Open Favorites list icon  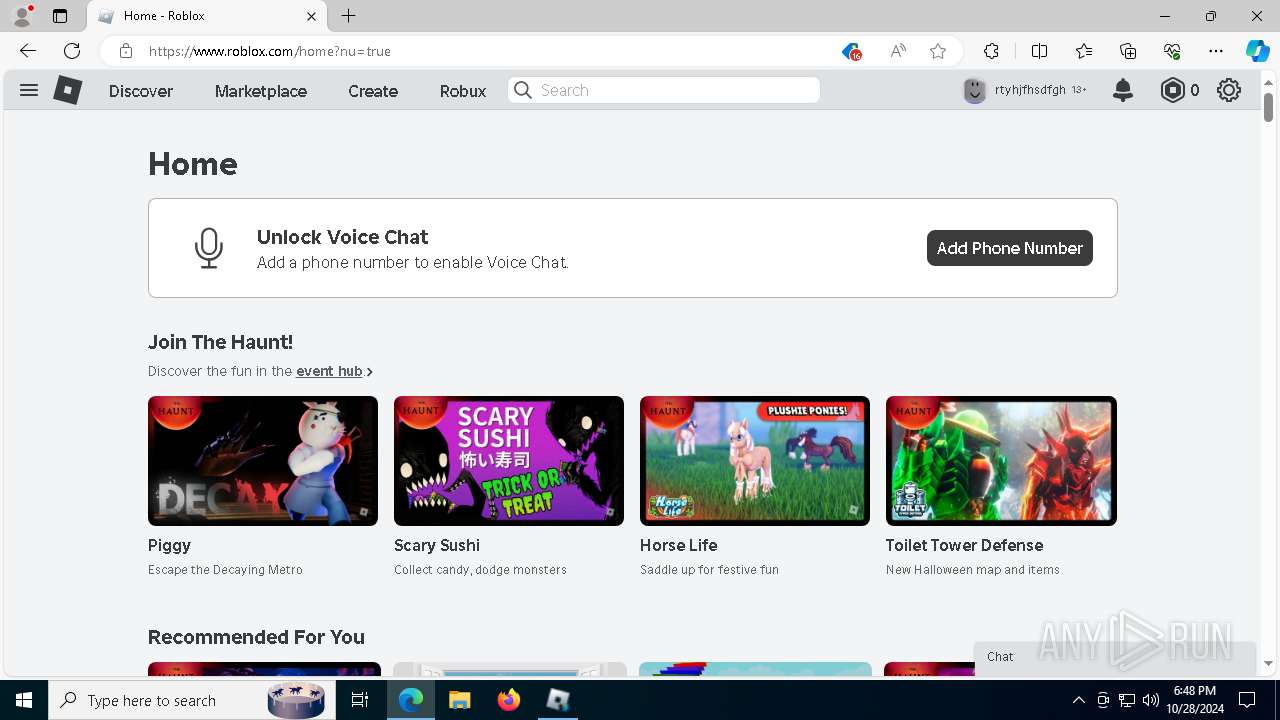pos(1084,51)
